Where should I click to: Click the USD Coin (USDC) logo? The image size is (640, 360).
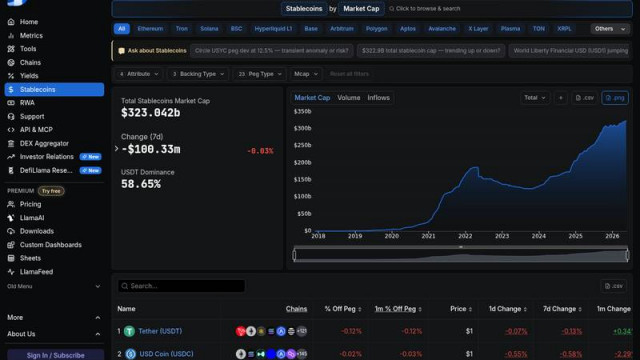[x=131, y=354]
